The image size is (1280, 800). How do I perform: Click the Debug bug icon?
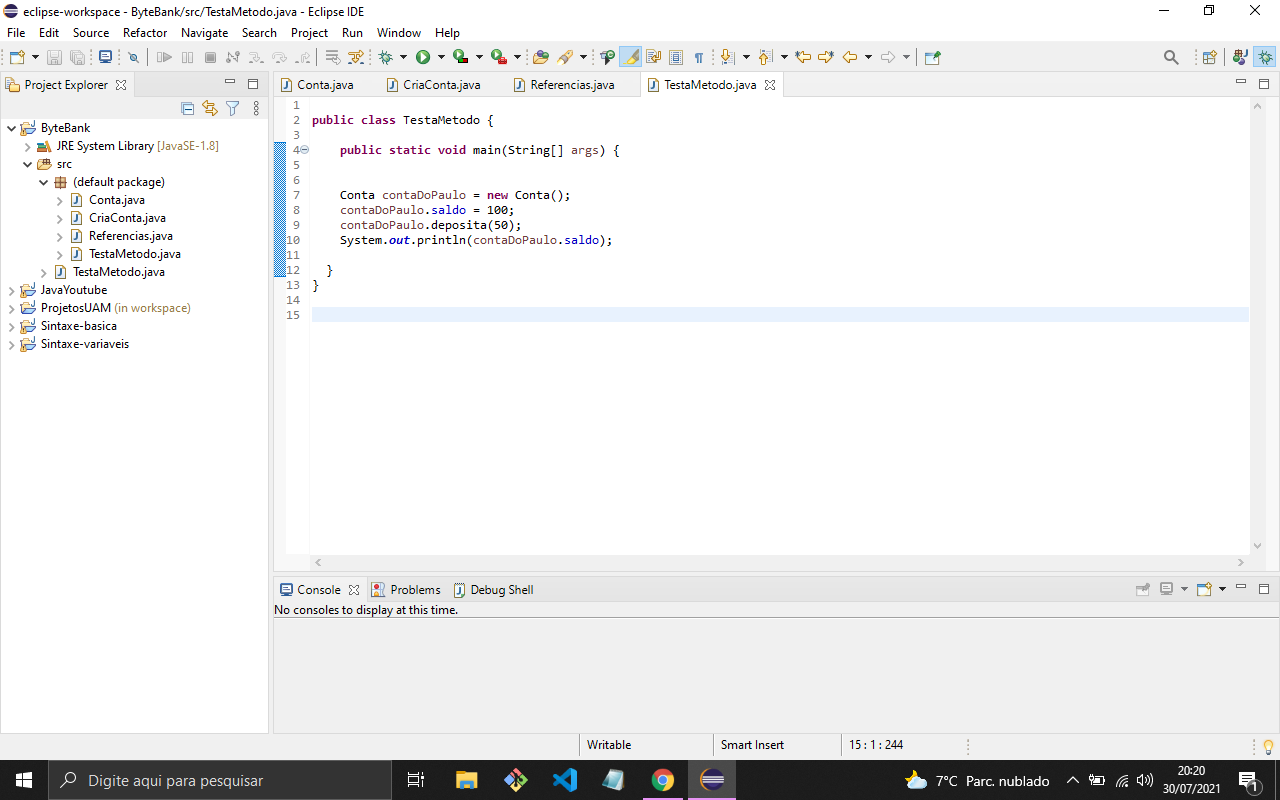[x=386, y=58]
